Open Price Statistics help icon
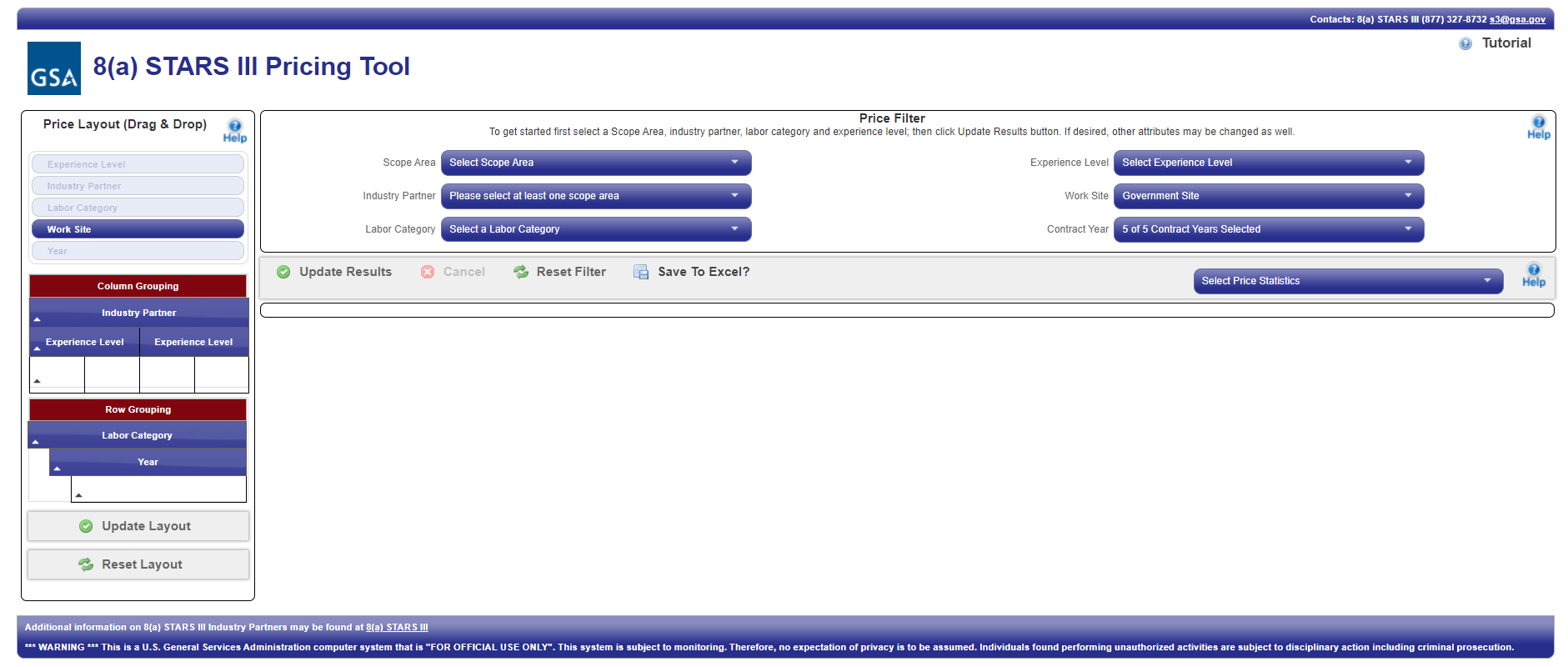This screenshot has width=1568, height=667. (x=1534, y=275)
